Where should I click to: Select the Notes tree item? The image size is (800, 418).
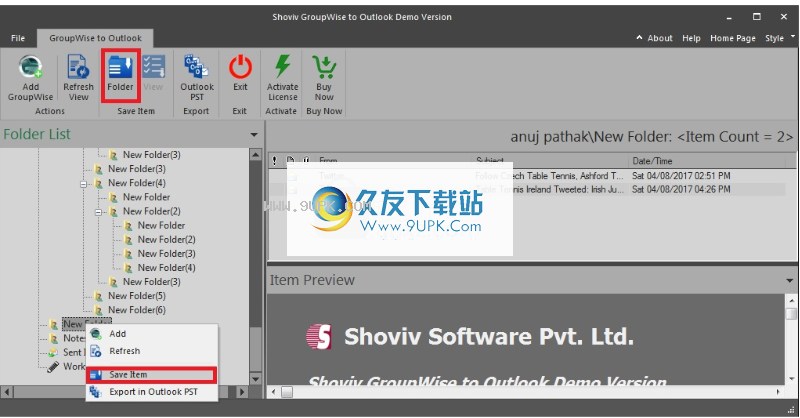[74, 338]
